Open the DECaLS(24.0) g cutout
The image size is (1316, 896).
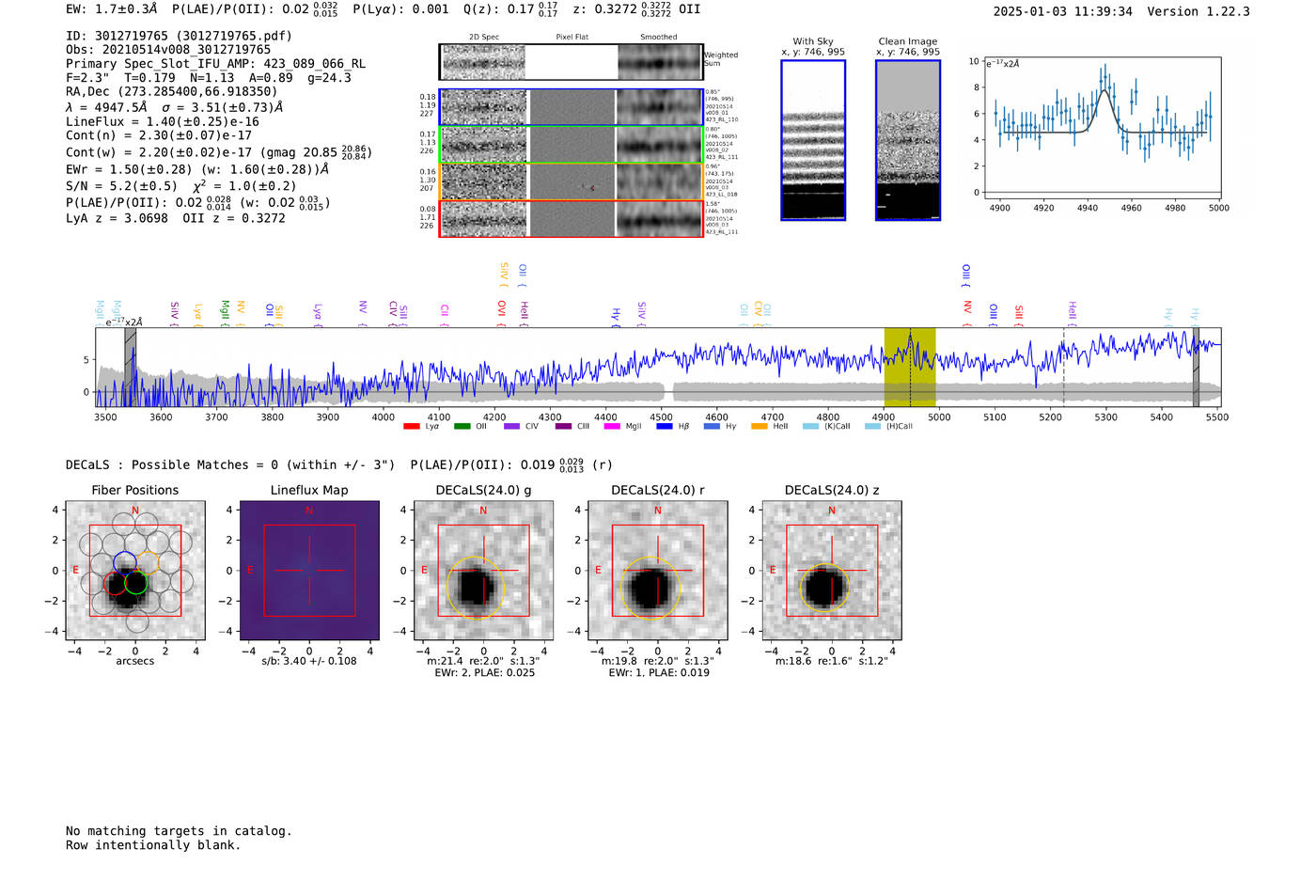(483, 570)
